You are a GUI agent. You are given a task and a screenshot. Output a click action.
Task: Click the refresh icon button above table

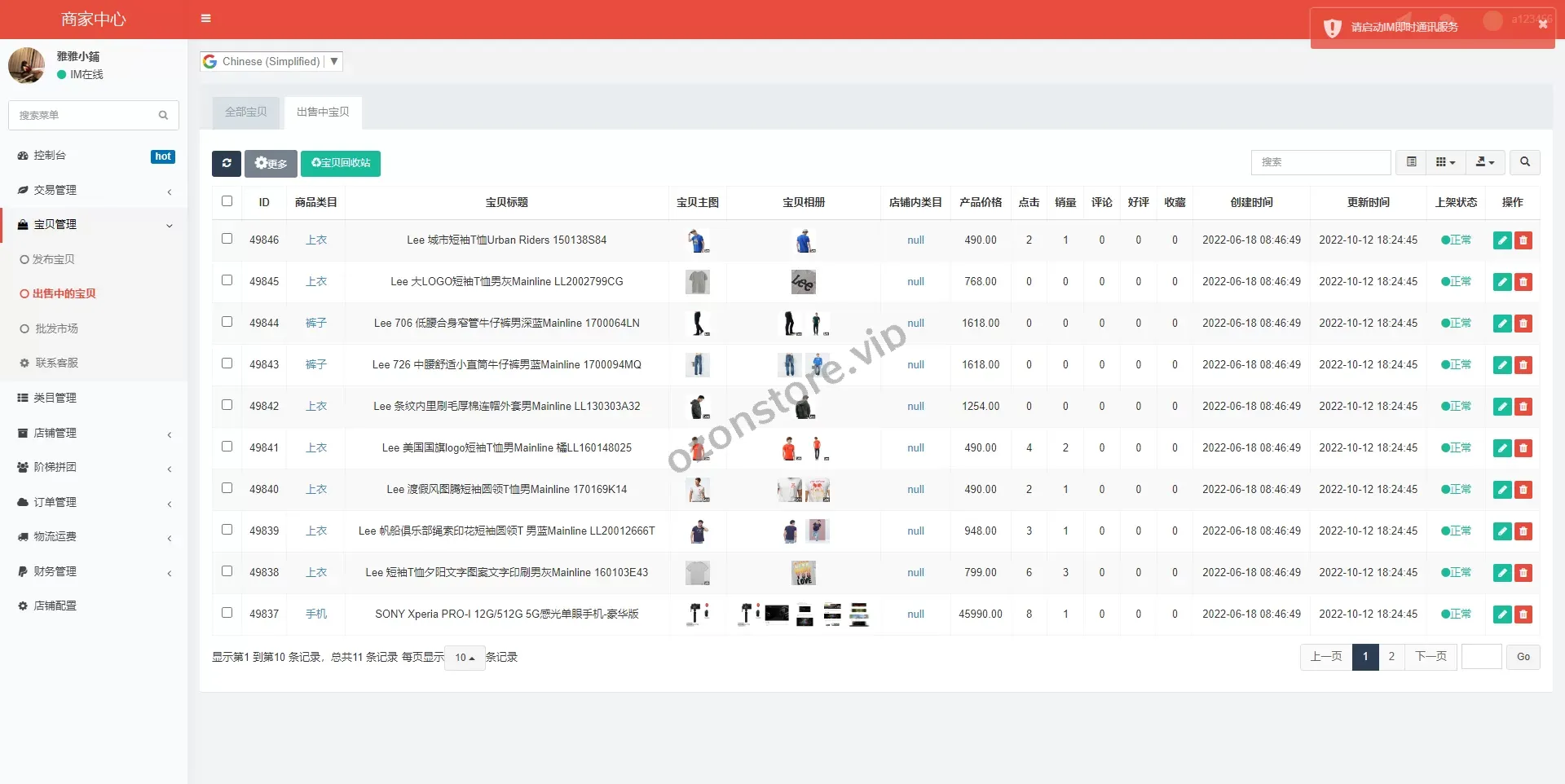click(x=227, y=163)
